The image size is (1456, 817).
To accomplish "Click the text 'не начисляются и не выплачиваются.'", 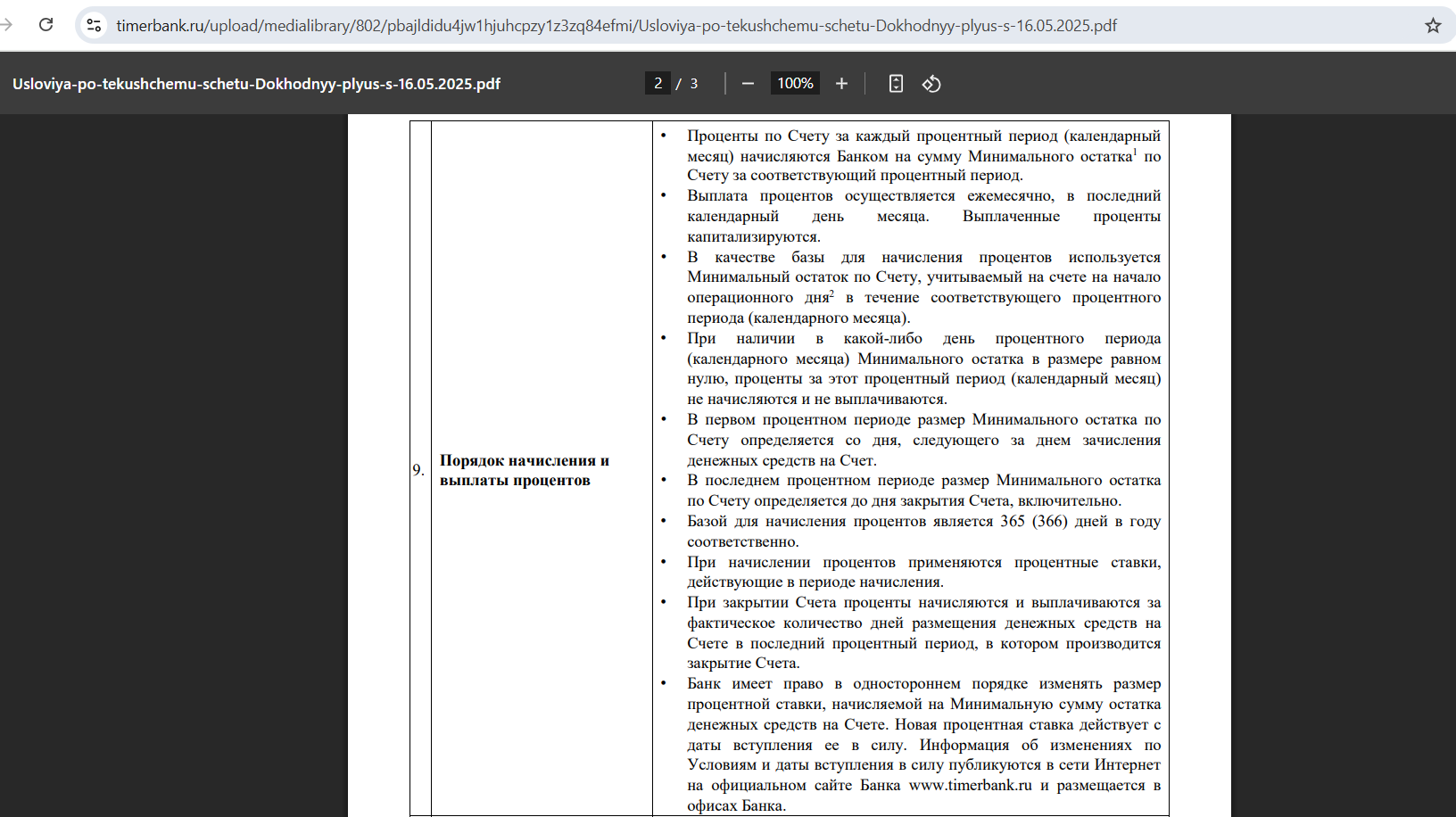I will pyautogui.click(x=817, y=399).
